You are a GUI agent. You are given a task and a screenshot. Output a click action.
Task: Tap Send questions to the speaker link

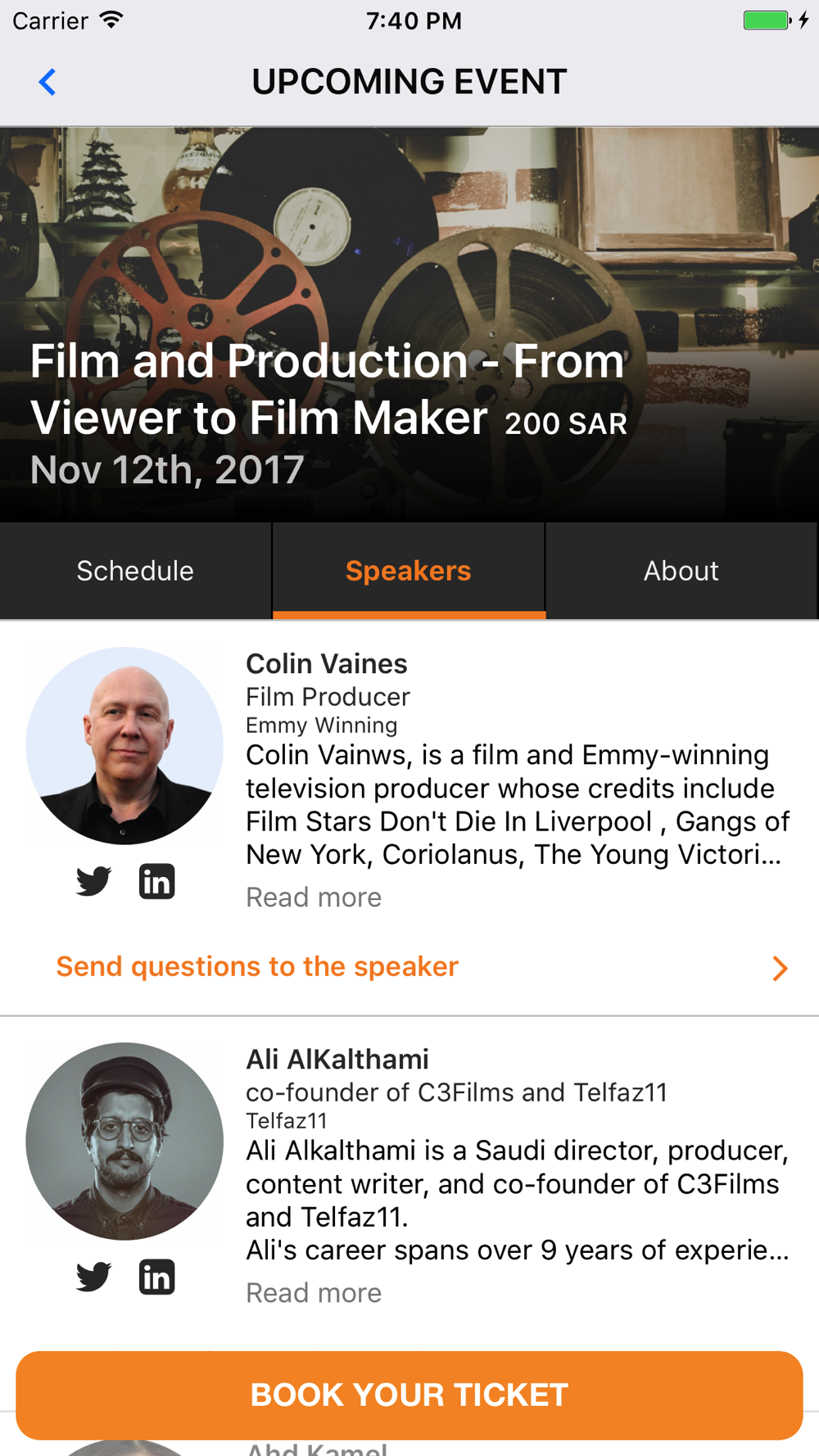click(257, 967)
